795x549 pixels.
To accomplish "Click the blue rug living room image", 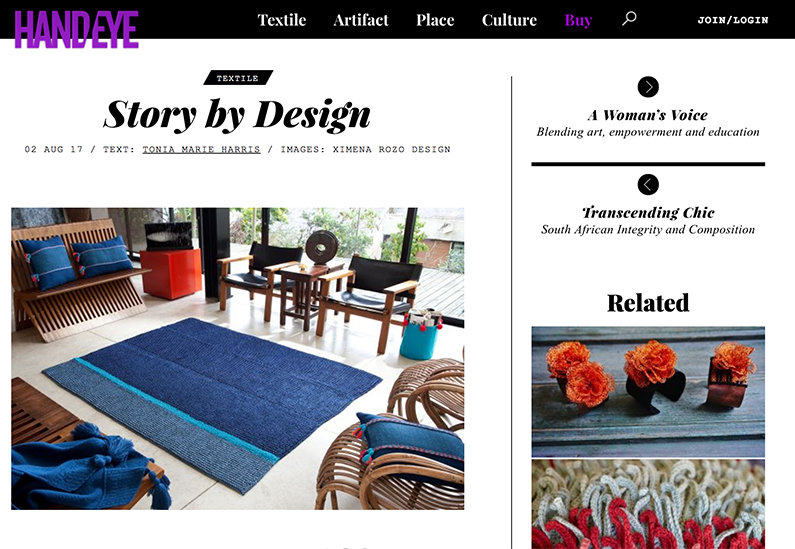I will [x=237, y=358].
